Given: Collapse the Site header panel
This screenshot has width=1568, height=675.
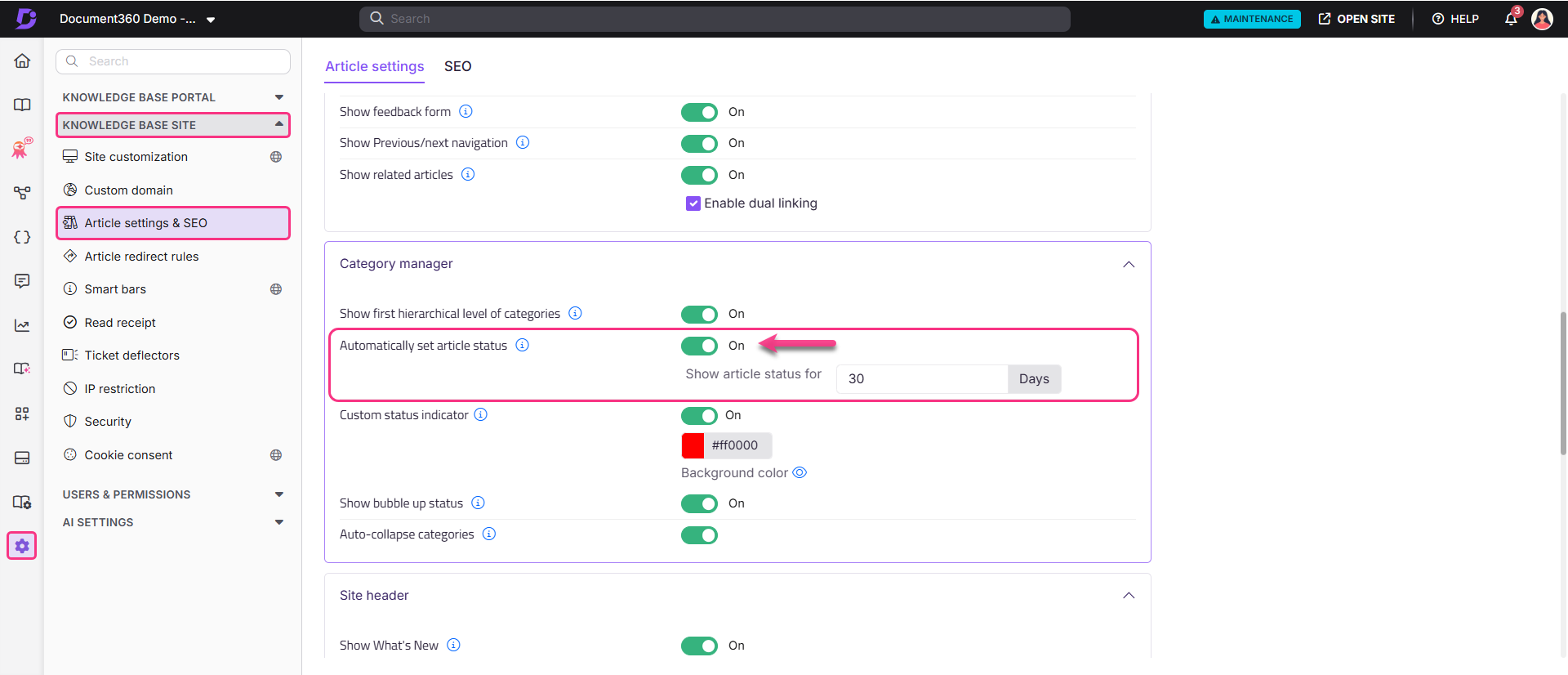Looking at the screenshot, I should point(1129,595).
